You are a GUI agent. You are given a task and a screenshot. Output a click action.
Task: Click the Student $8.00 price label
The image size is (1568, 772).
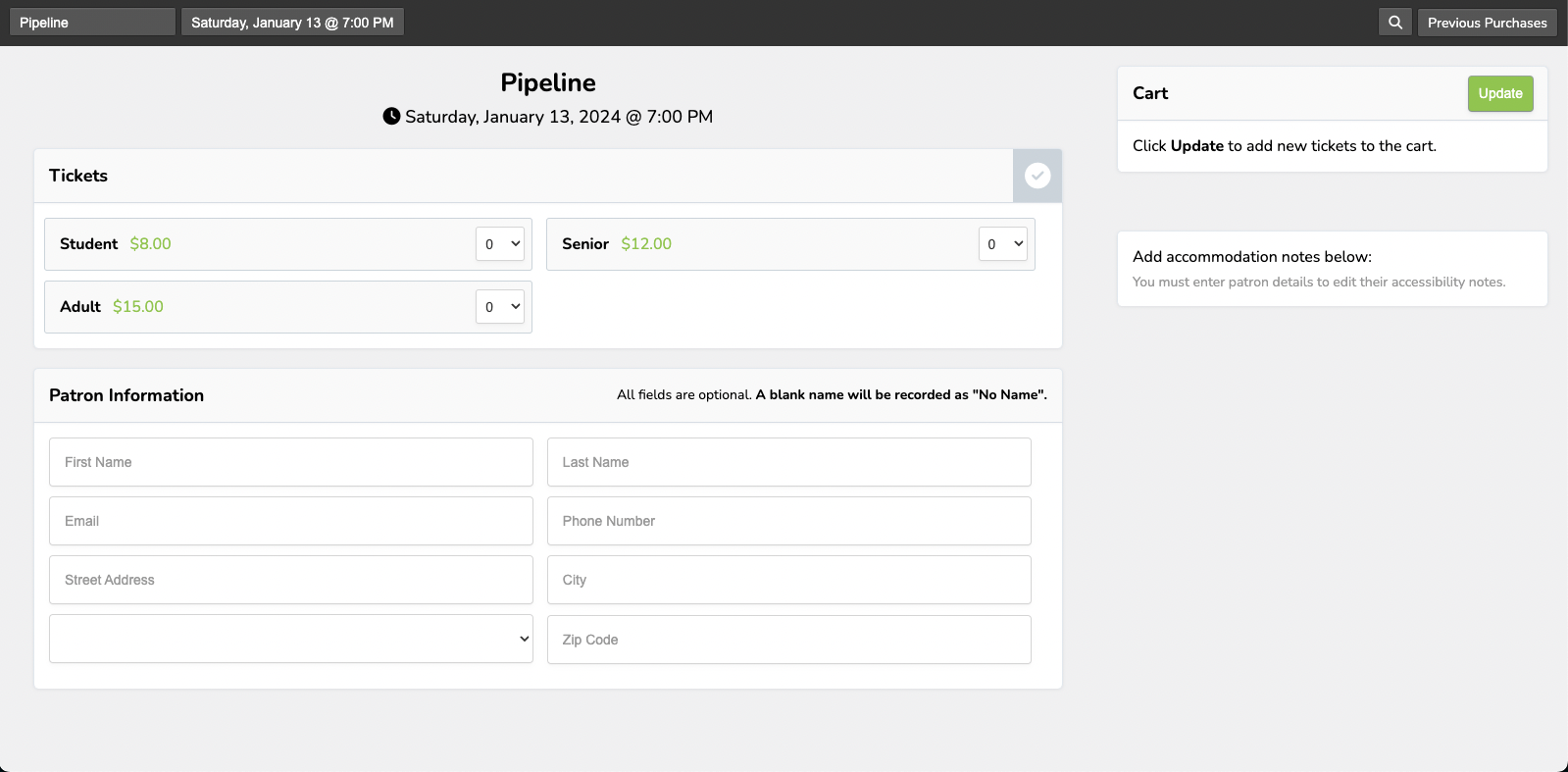(150, 244)
